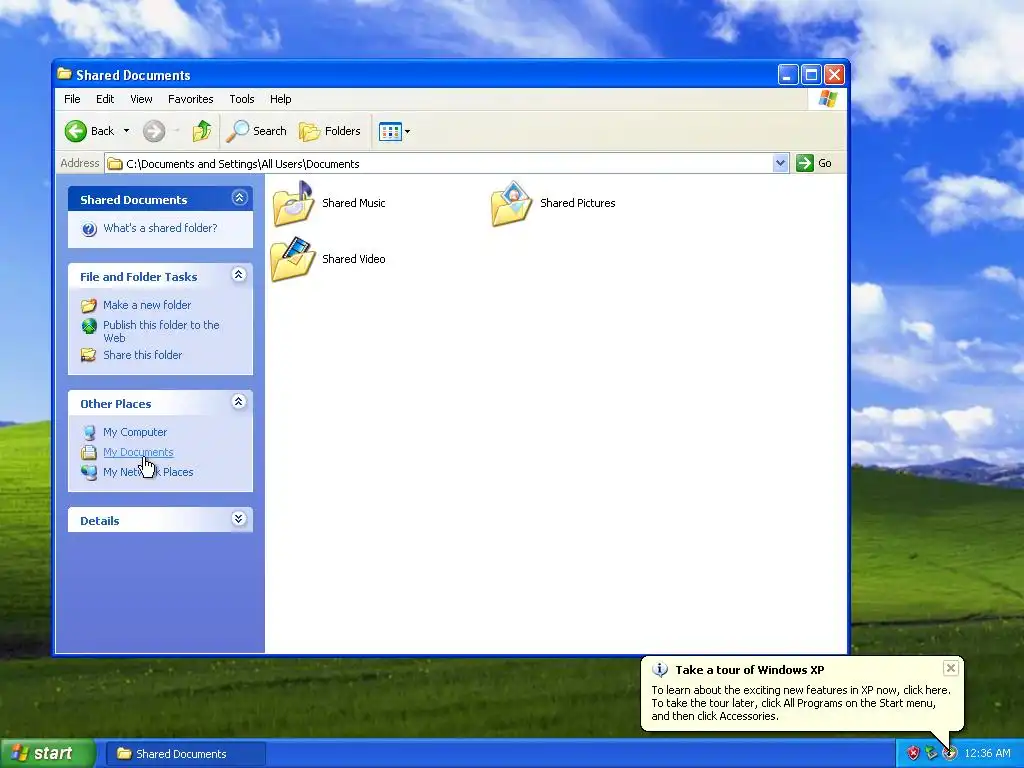Open the Tools menu

(x=242, y=99)
